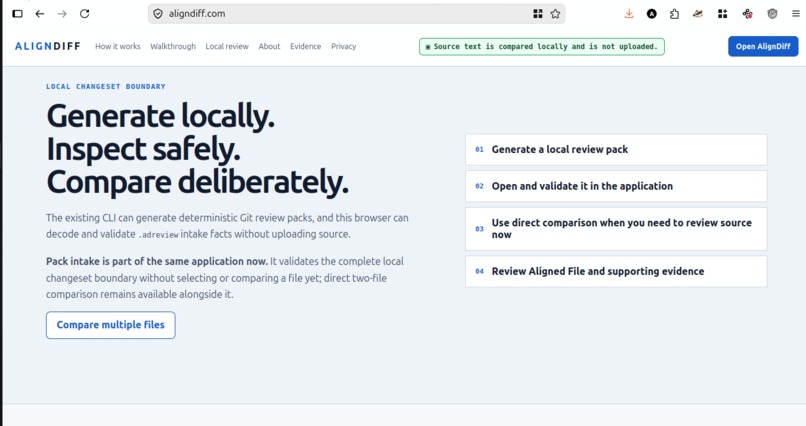The height and width of the screenshot is (426, 806).
Task: Click the extension icon with the red dot
Action: tap(747, 14)
